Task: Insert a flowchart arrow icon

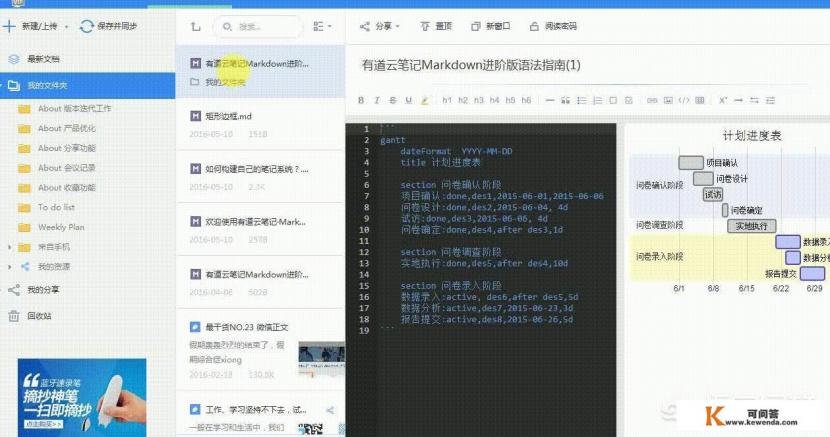Action: (x=738, y=100)
